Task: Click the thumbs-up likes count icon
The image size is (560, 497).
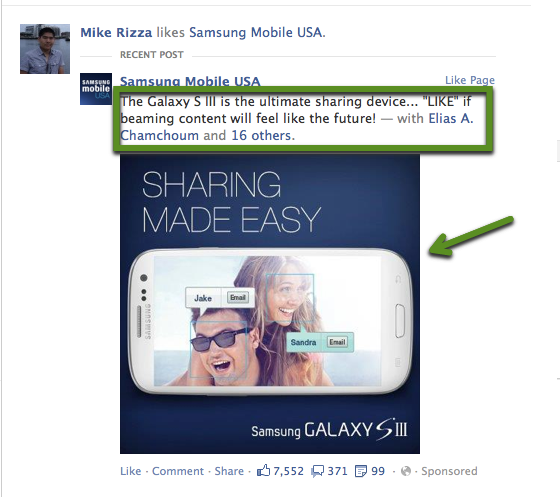Action: [x=263, y=471]
